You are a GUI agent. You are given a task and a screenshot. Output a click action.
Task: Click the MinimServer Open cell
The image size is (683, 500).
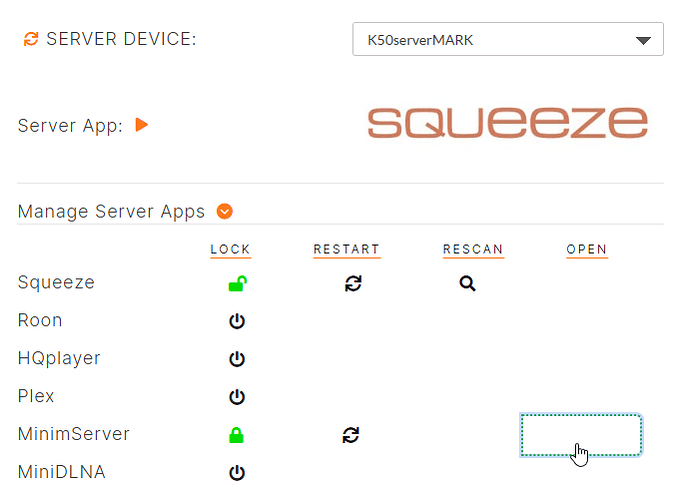point(581,435)
